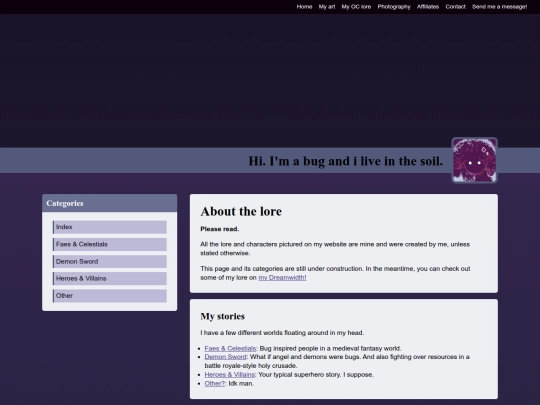This screenshot has width=540, height=405.
Task: Open Demon Sword category in sidebar
Action: pos(110,261)
